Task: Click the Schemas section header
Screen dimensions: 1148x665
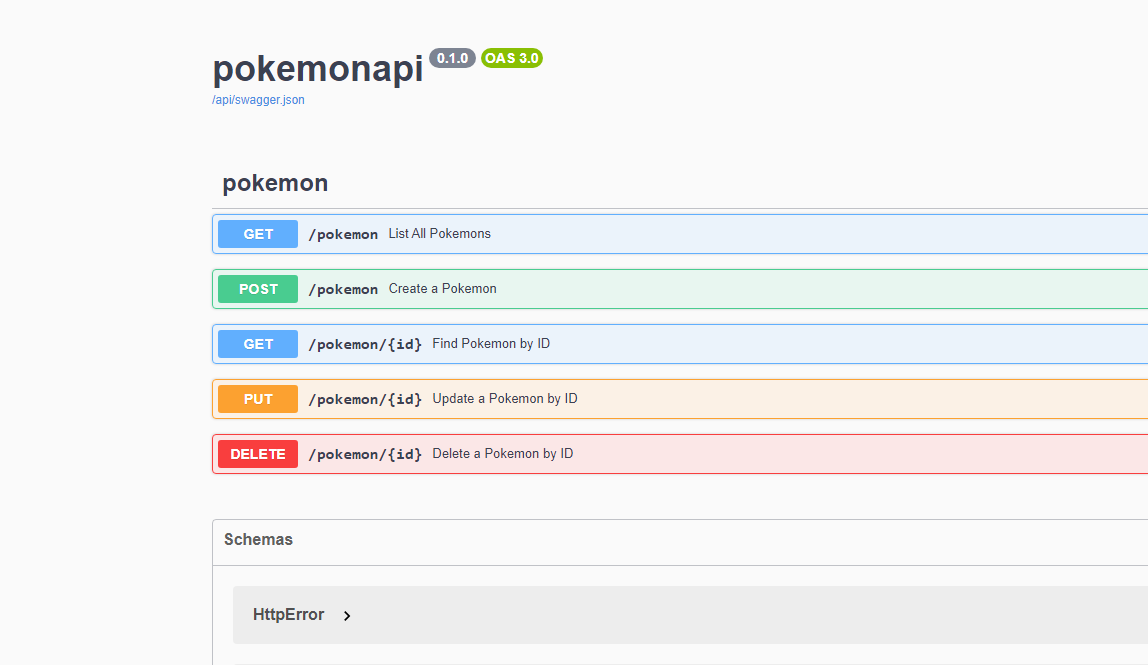Action: [x=258, y=540]
